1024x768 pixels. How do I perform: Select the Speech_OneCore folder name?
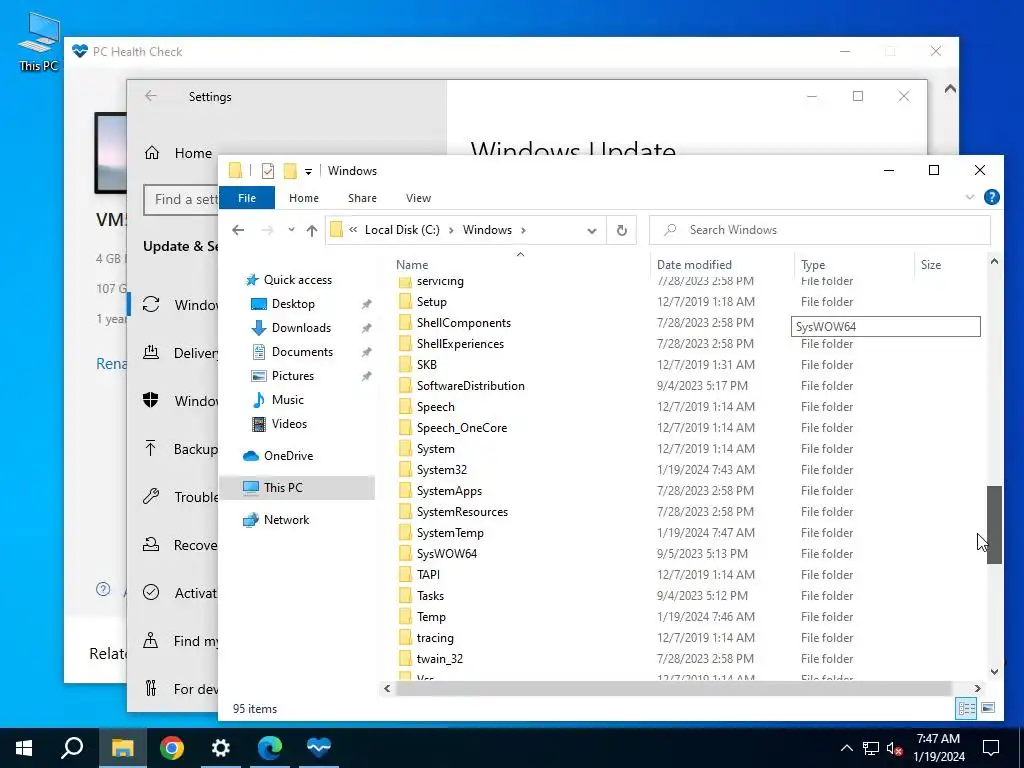tap(462, 428)
